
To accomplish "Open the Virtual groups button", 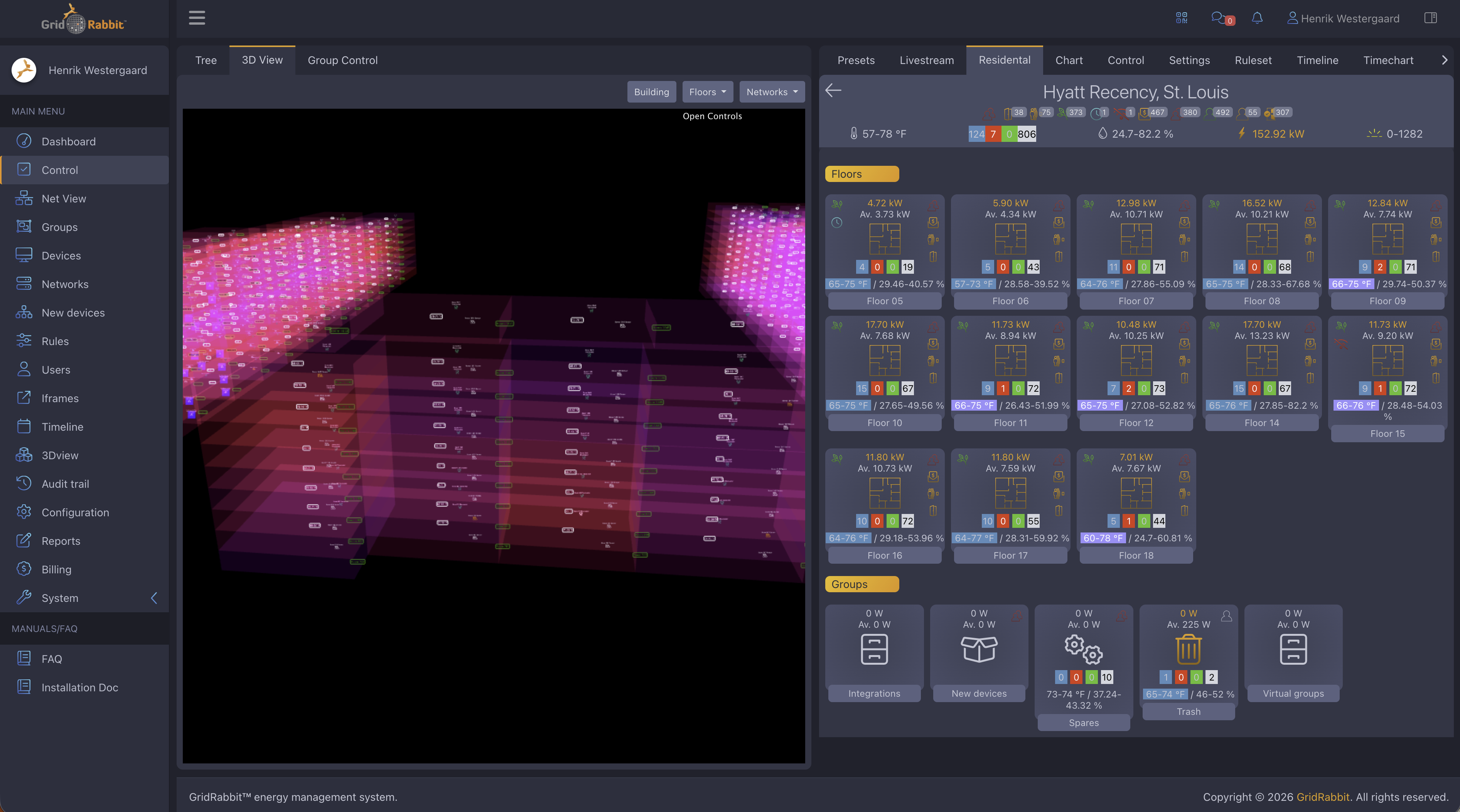I will pyautogui.click(x=1293, y=694).
